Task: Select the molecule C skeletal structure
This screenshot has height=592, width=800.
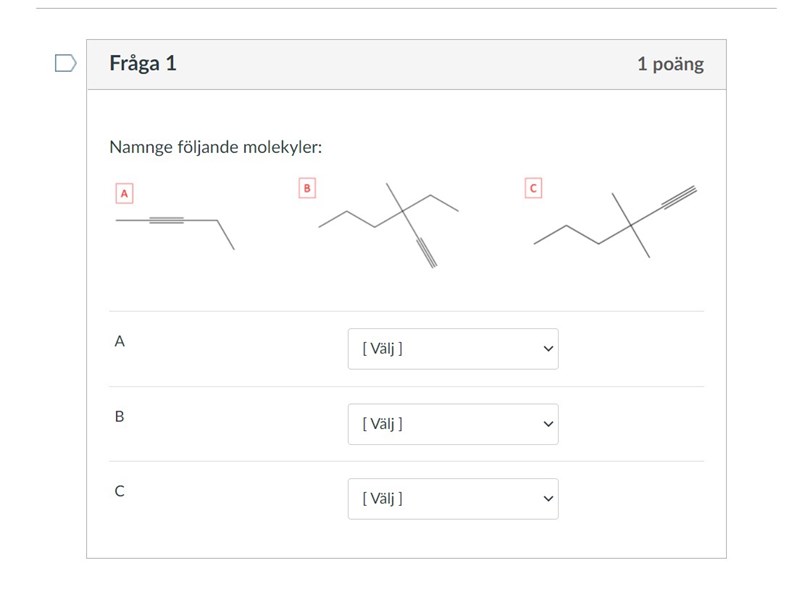Action: pyautogui.click(x=615, y=222)
